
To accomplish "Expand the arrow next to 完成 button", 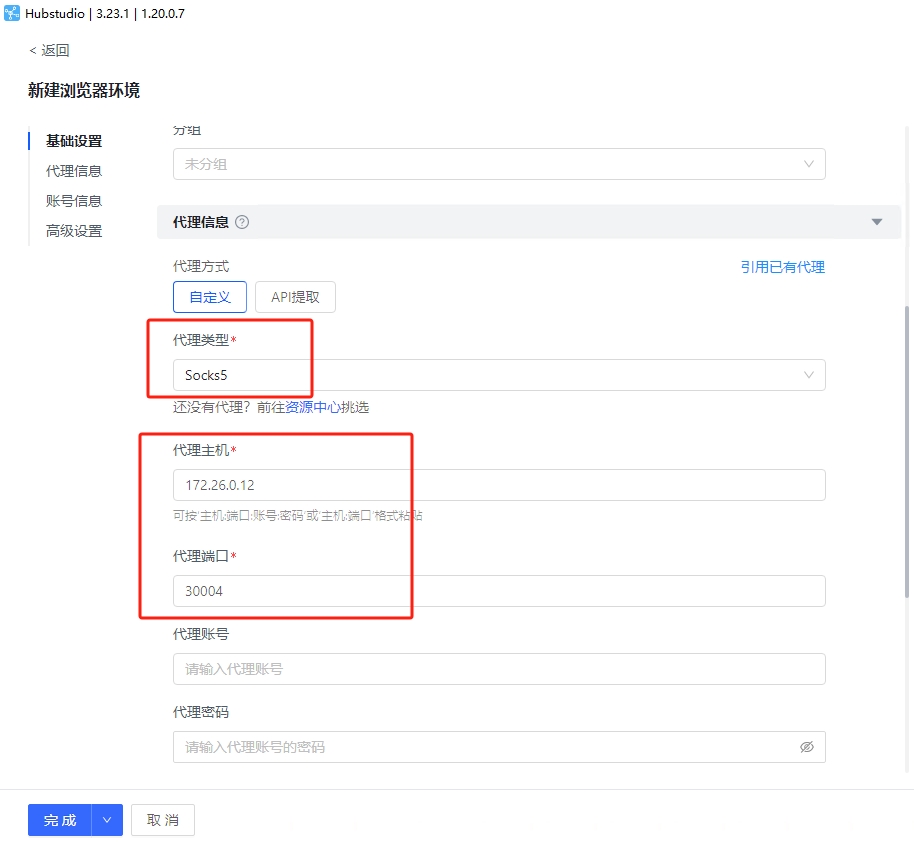I will click(107, 820).
